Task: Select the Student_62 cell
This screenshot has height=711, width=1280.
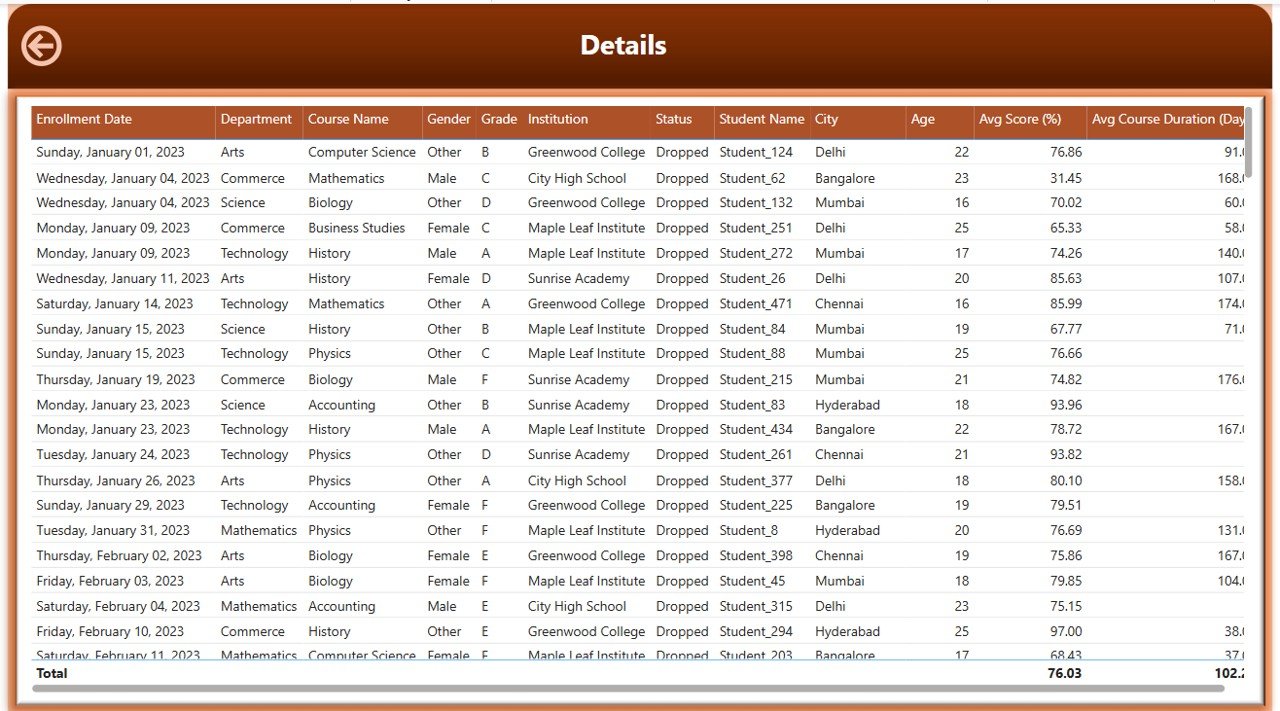Action: pyautogui.click(x=752, y=178)
